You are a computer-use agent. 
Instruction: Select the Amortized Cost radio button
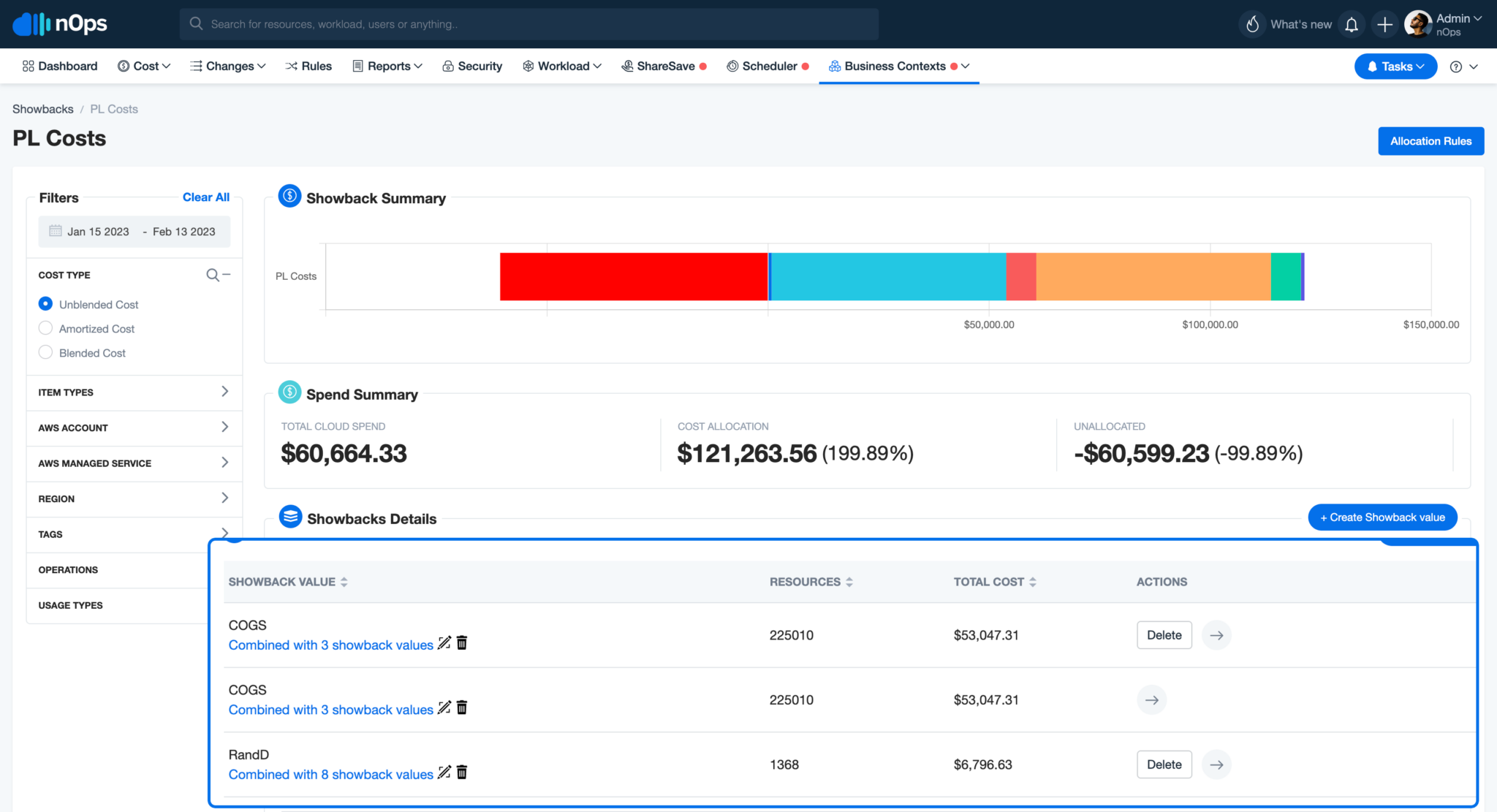click(45, 328)
